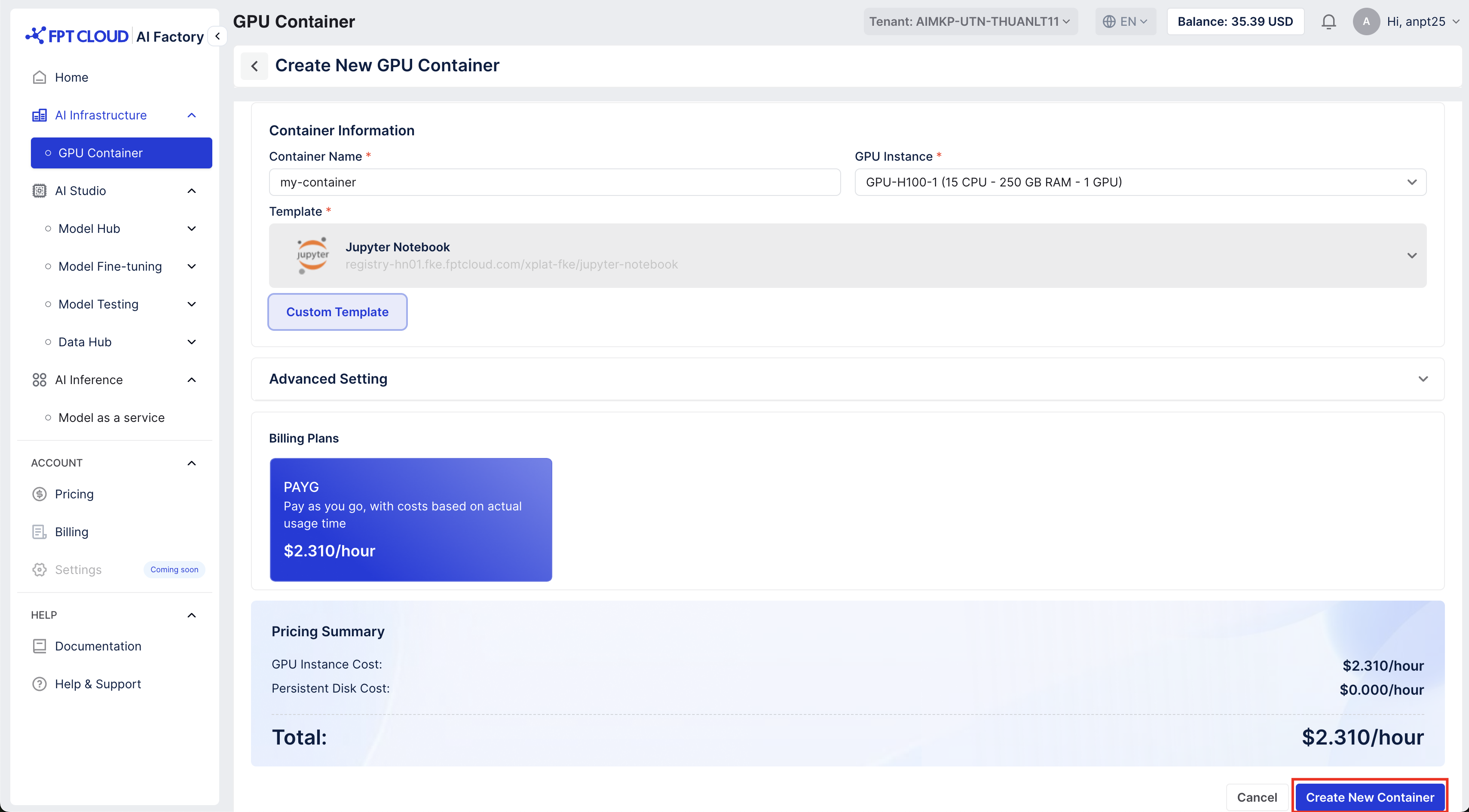Click the AI Infrastructure building icon
Viewport: 1469px width, 812px height.
40,115
